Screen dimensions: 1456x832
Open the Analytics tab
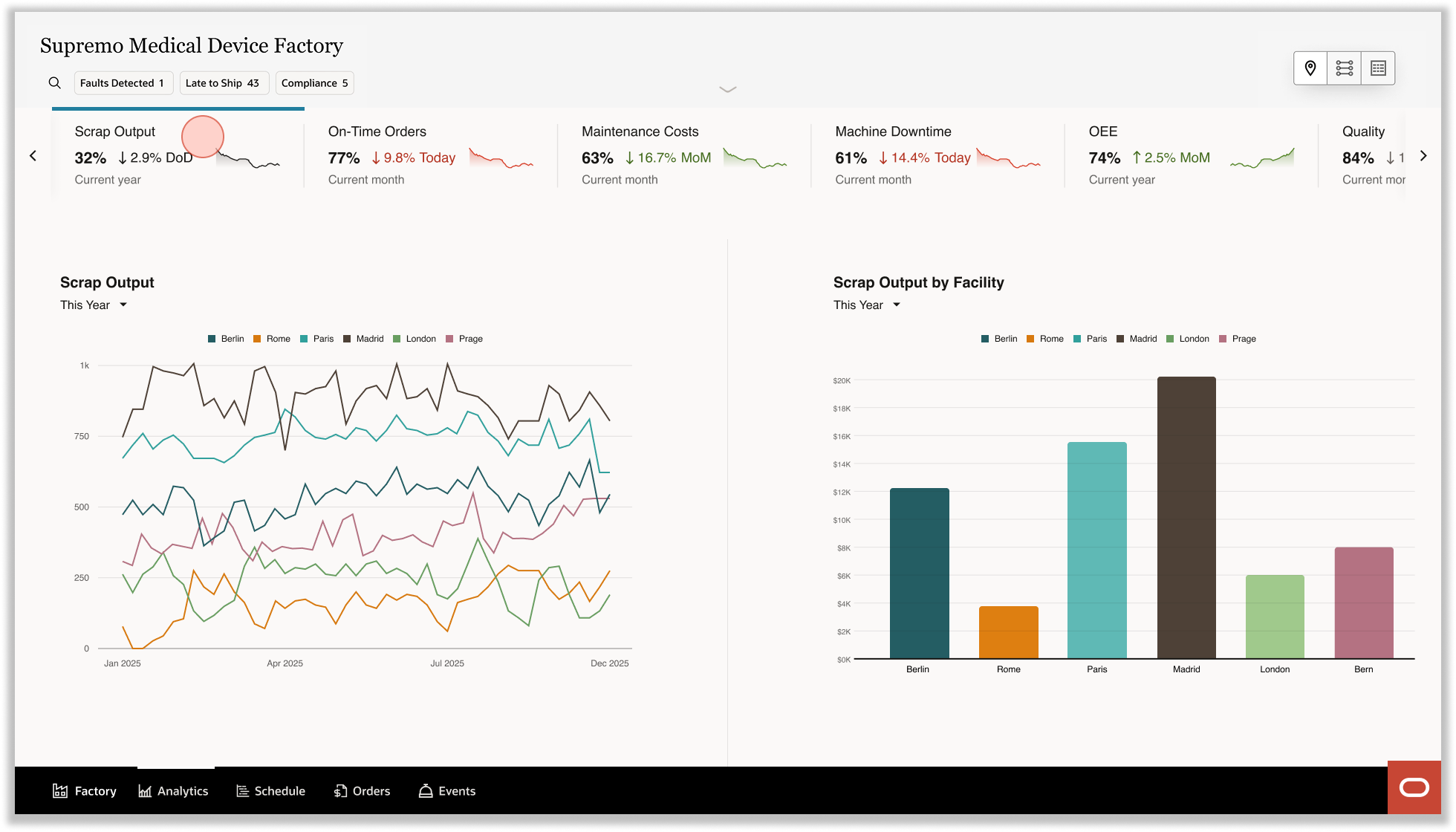tap(173, 791)
